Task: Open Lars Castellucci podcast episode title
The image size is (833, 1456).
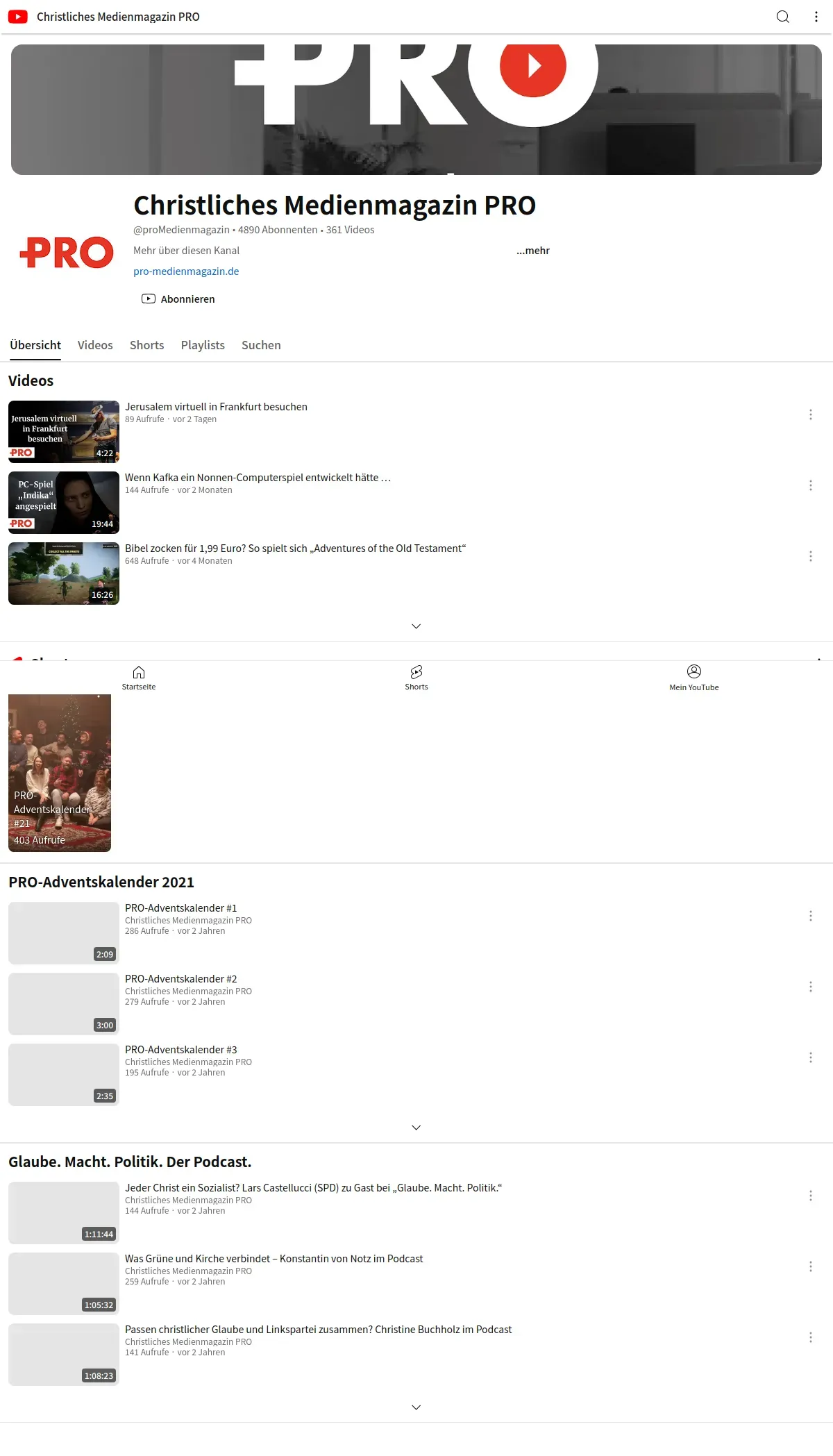Action: tap(313, 1188)
